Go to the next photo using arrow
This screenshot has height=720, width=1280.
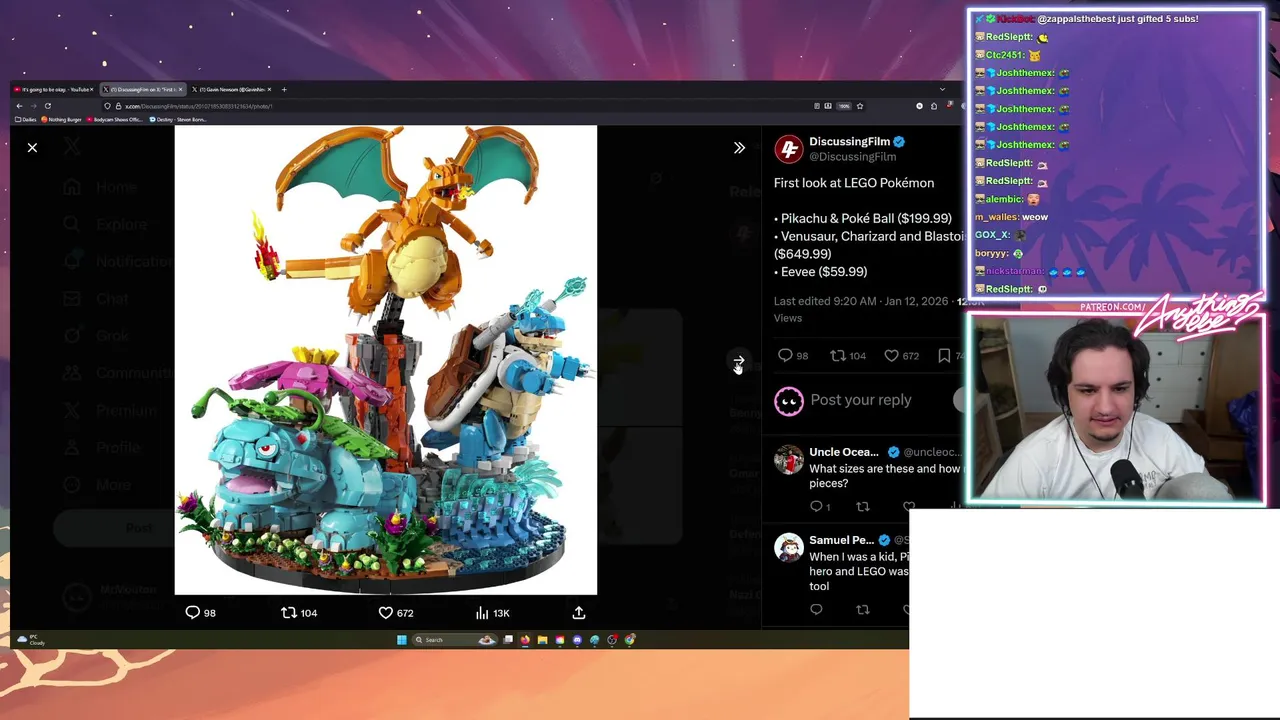[x=738, y=361]
